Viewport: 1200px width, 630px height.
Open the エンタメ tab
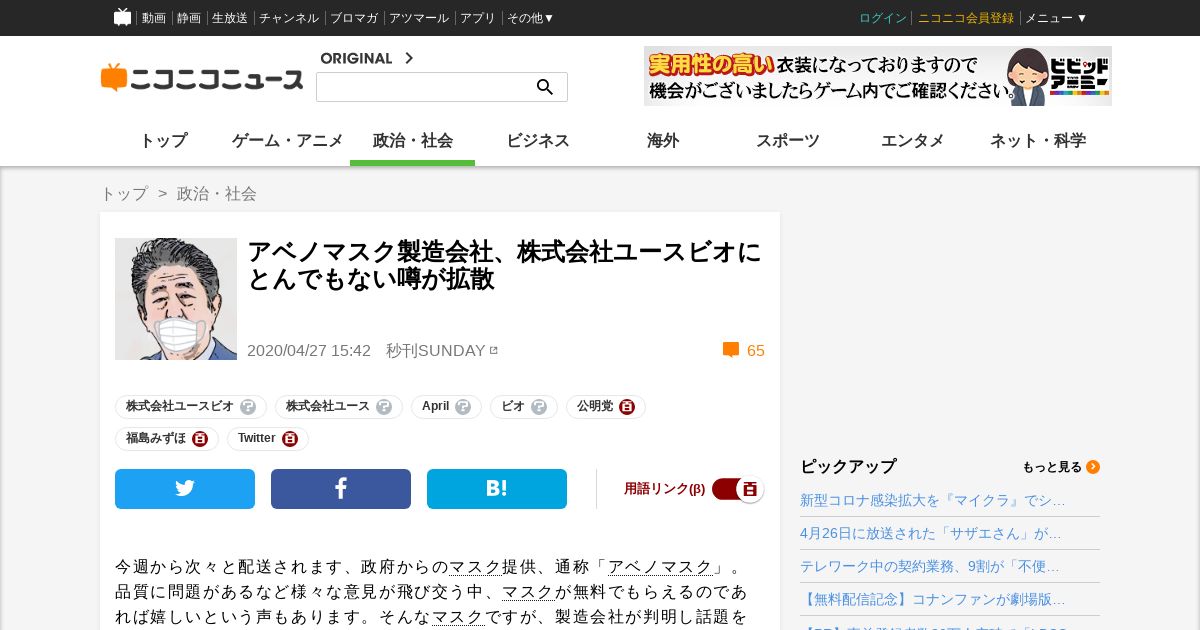[x=913, y=141]
